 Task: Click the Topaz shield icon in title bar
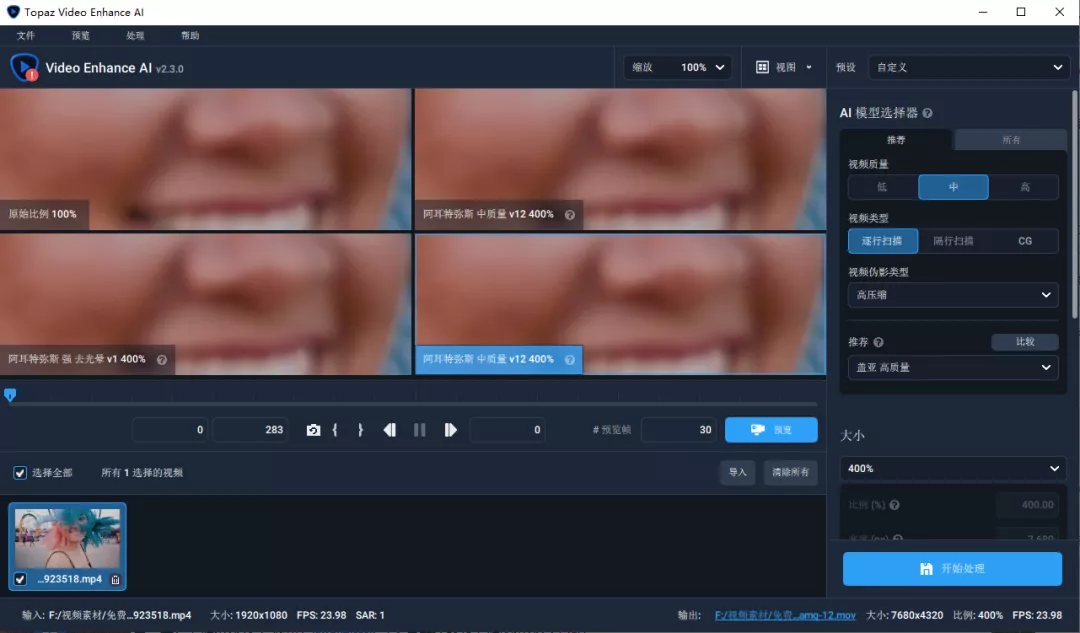(13, 12)
